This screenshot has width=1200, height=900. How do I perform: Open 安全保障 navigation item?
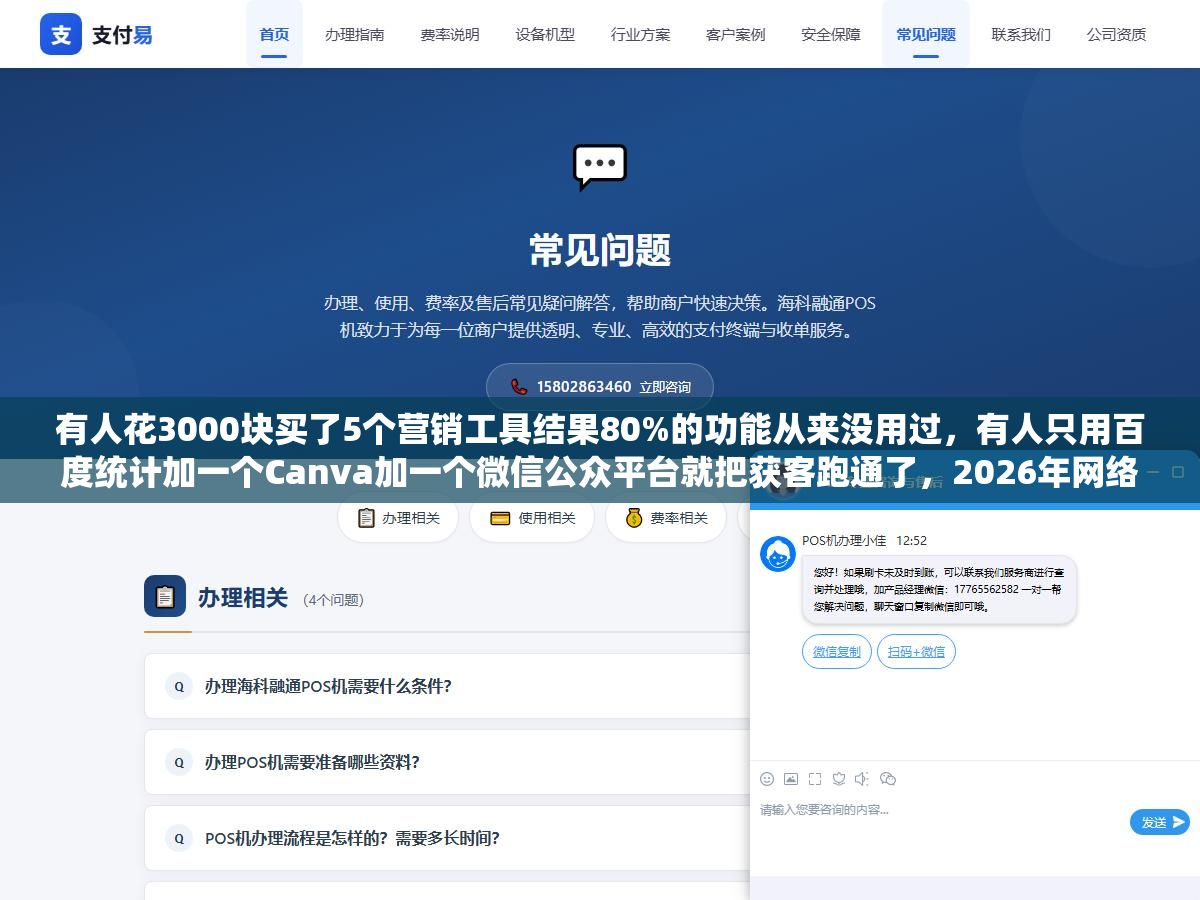(x=831, y=34)
